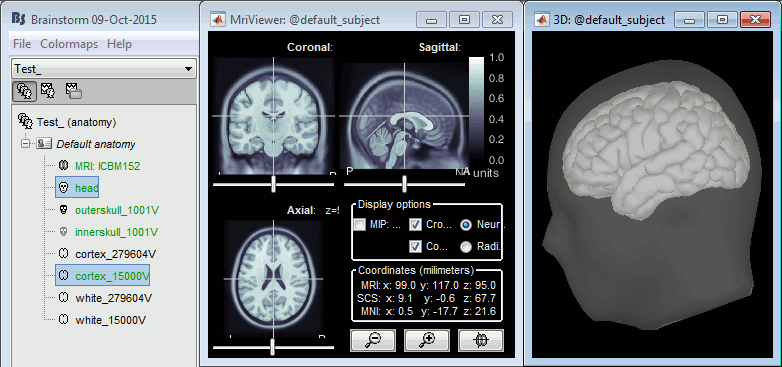Select the Radiological orientation radio button

tap(466, 246)
